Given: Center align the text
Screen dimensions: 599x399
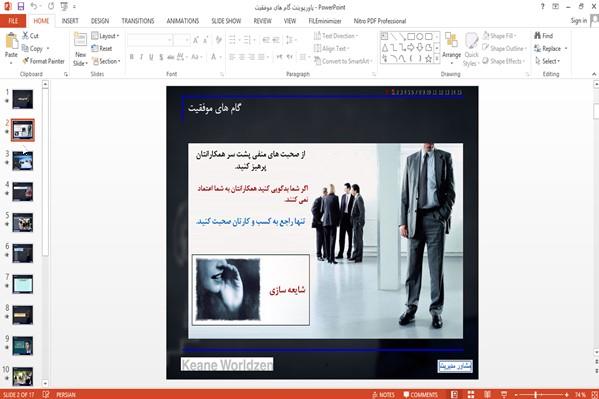Looking at the screenshot, I should [241, 57].
